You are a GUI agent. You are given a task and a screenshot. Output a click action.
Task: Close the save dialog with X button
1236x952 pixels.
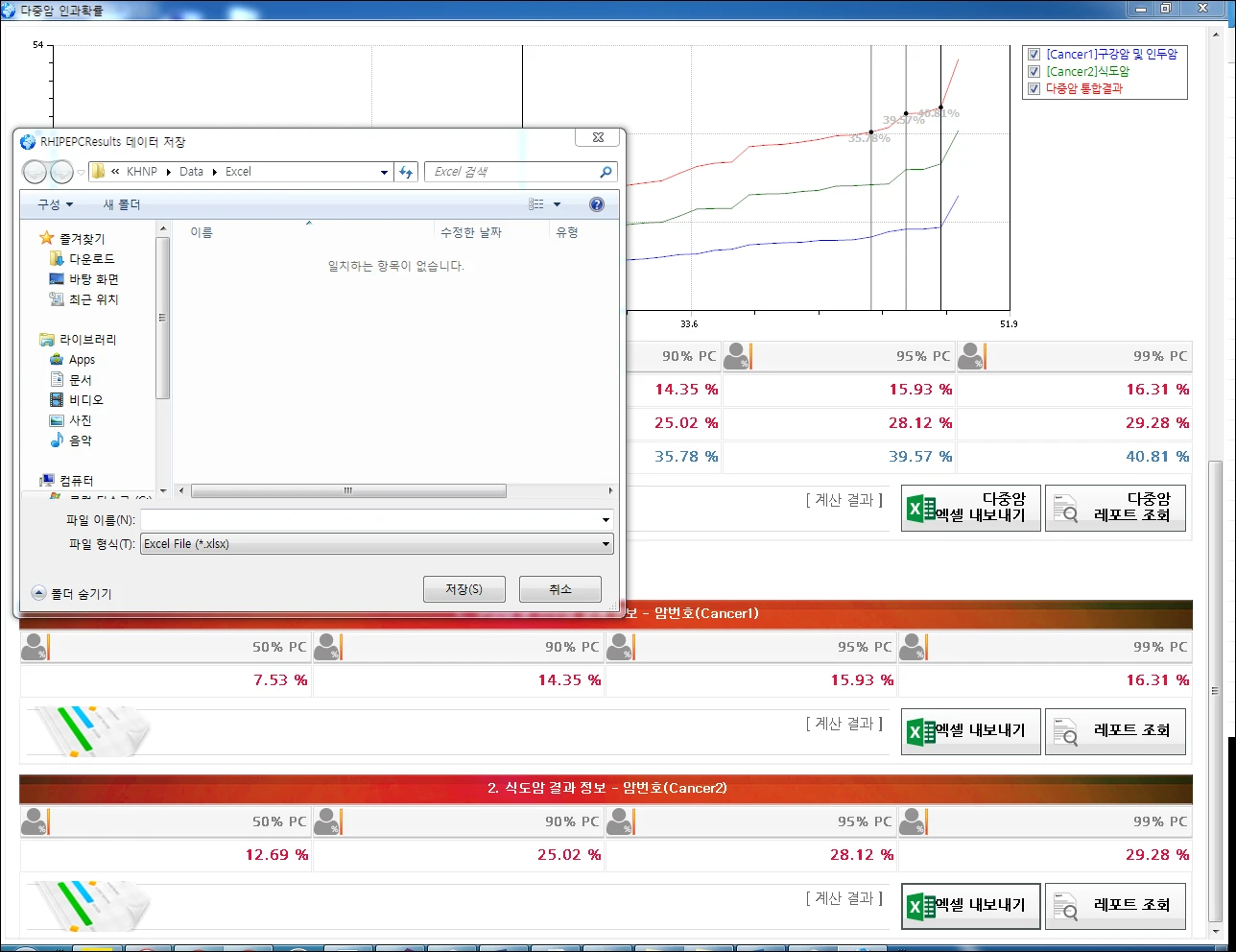[x=598, y=137]
